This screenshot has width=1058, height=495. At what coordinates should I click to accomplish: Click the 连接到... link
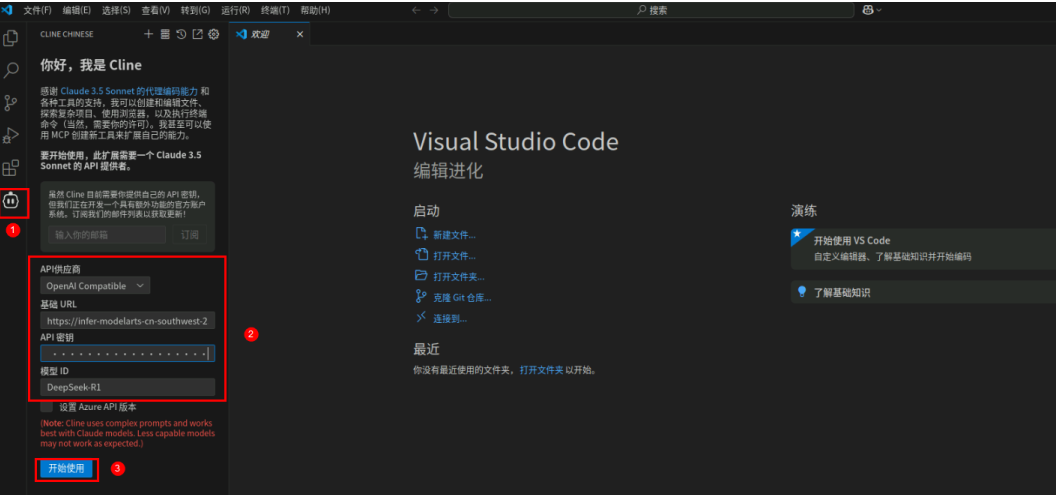[450, 318]
